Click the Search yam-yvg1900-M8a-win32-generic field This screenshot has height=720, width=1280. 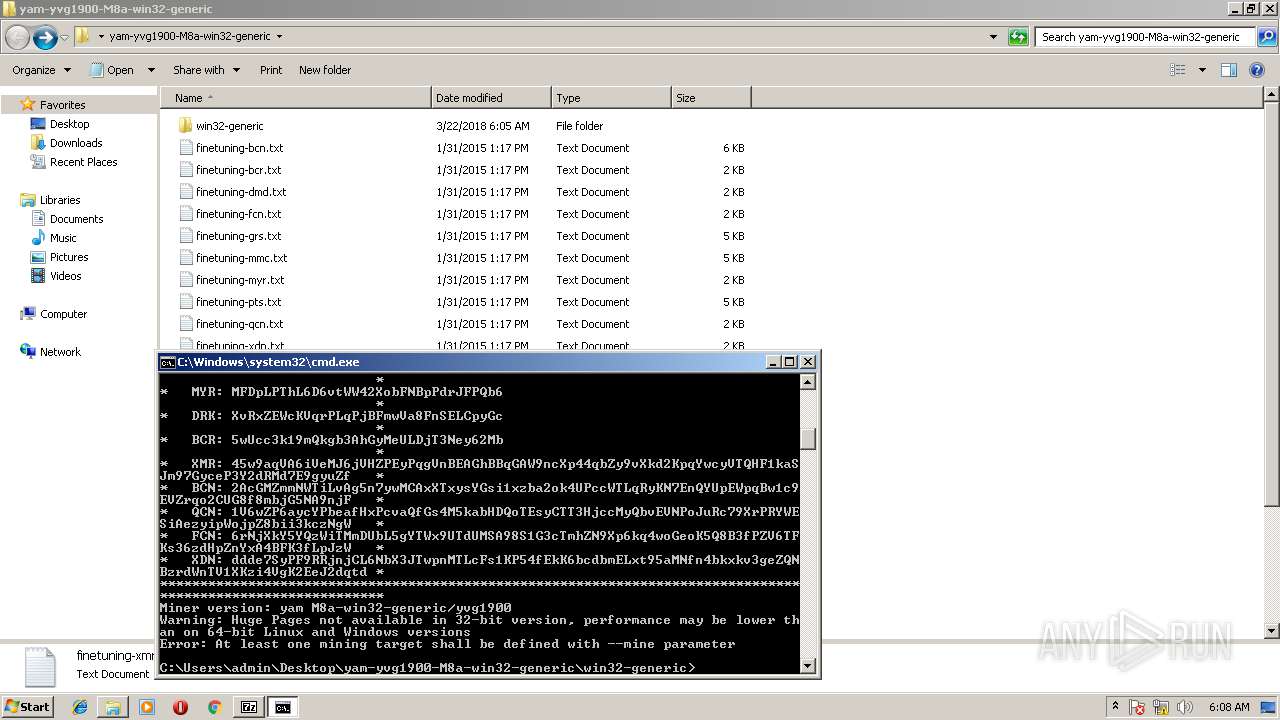(1147, 37)
